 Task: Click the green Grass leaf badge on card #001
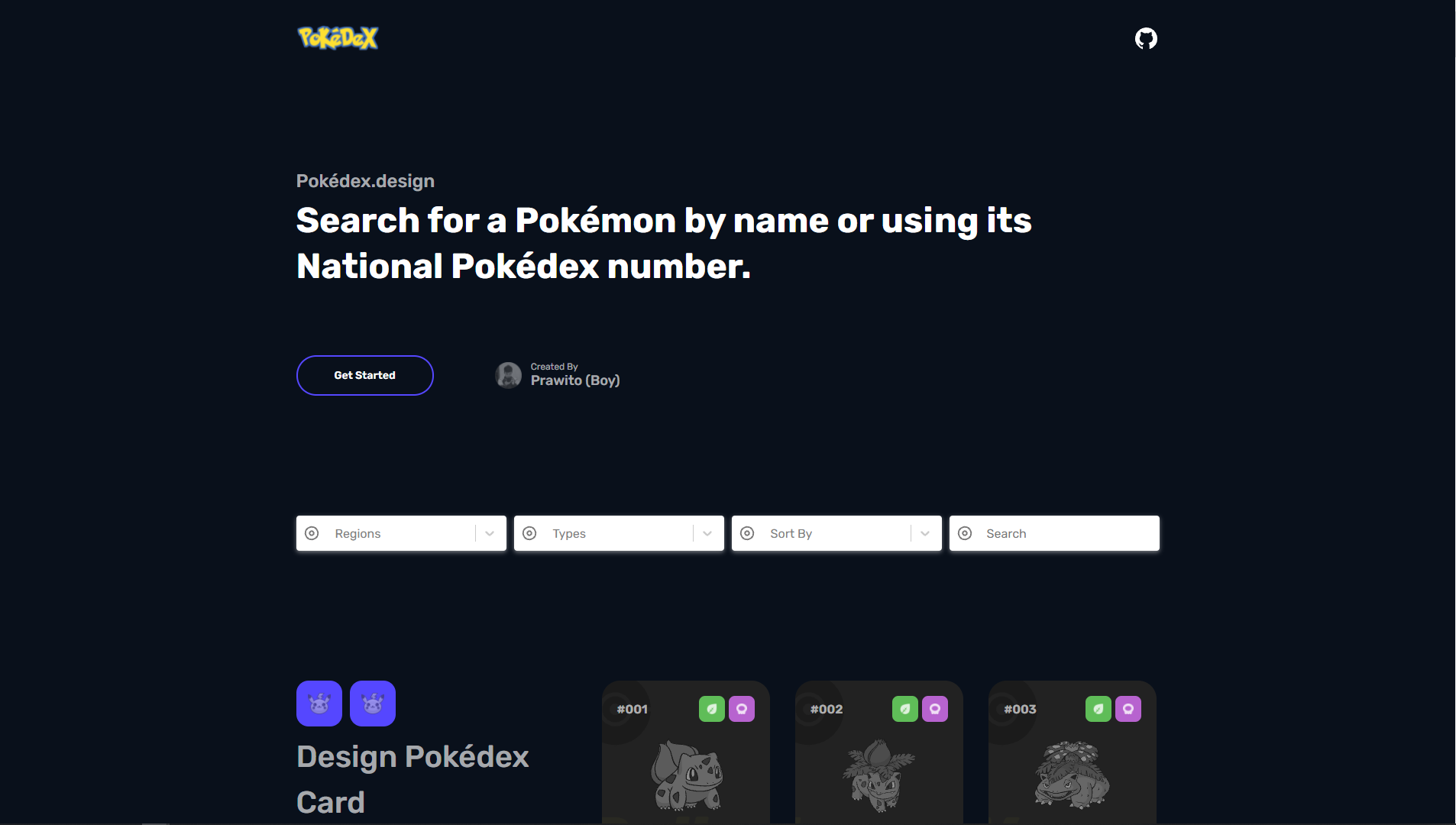tap(712, 708)
